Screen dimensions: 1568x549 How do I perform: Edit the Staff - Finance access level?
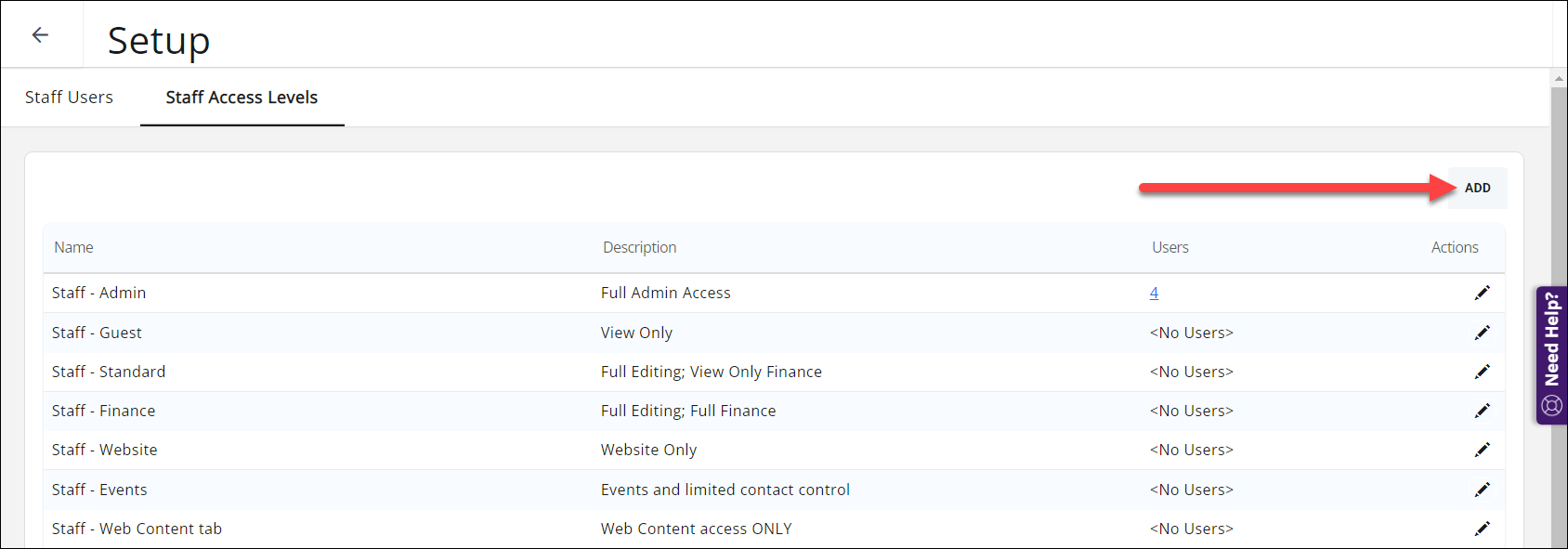click(1483, 410)
